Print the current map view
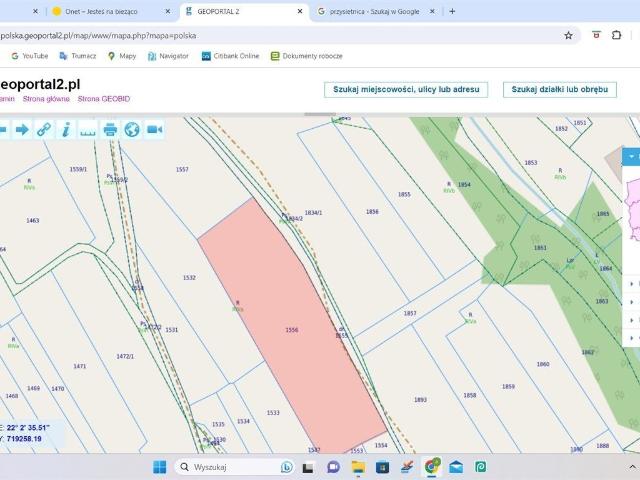 (110, 129)
